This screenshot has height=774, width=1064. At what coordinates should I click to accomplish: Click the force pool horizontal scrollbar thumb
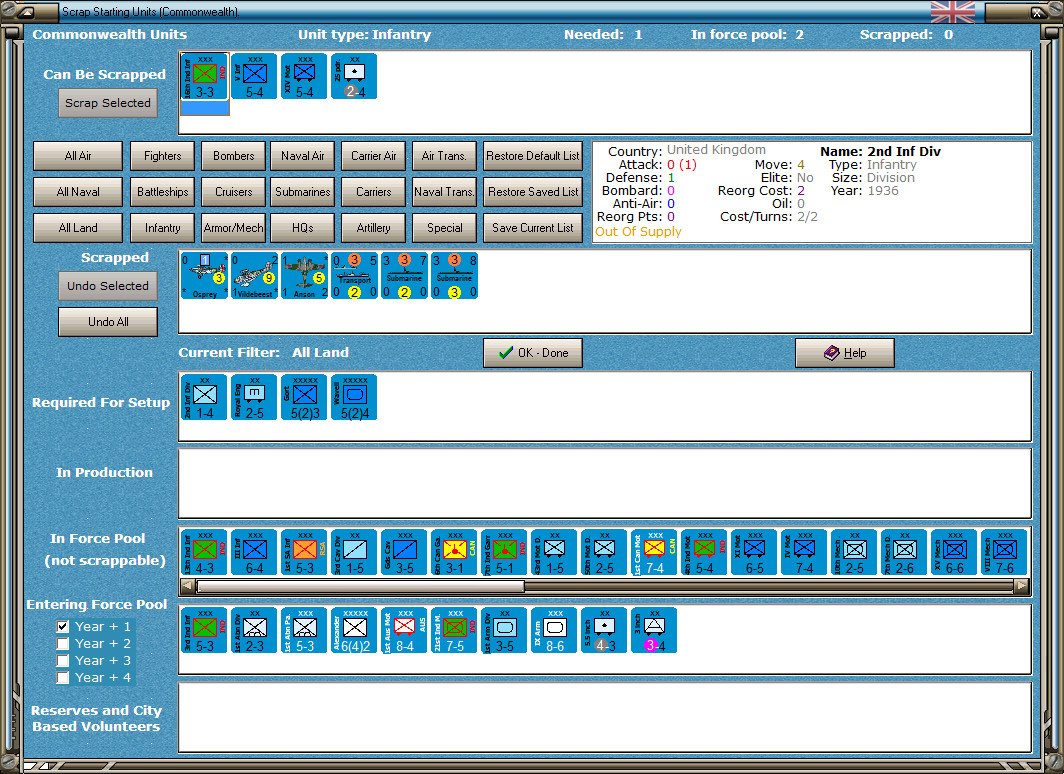360,586
